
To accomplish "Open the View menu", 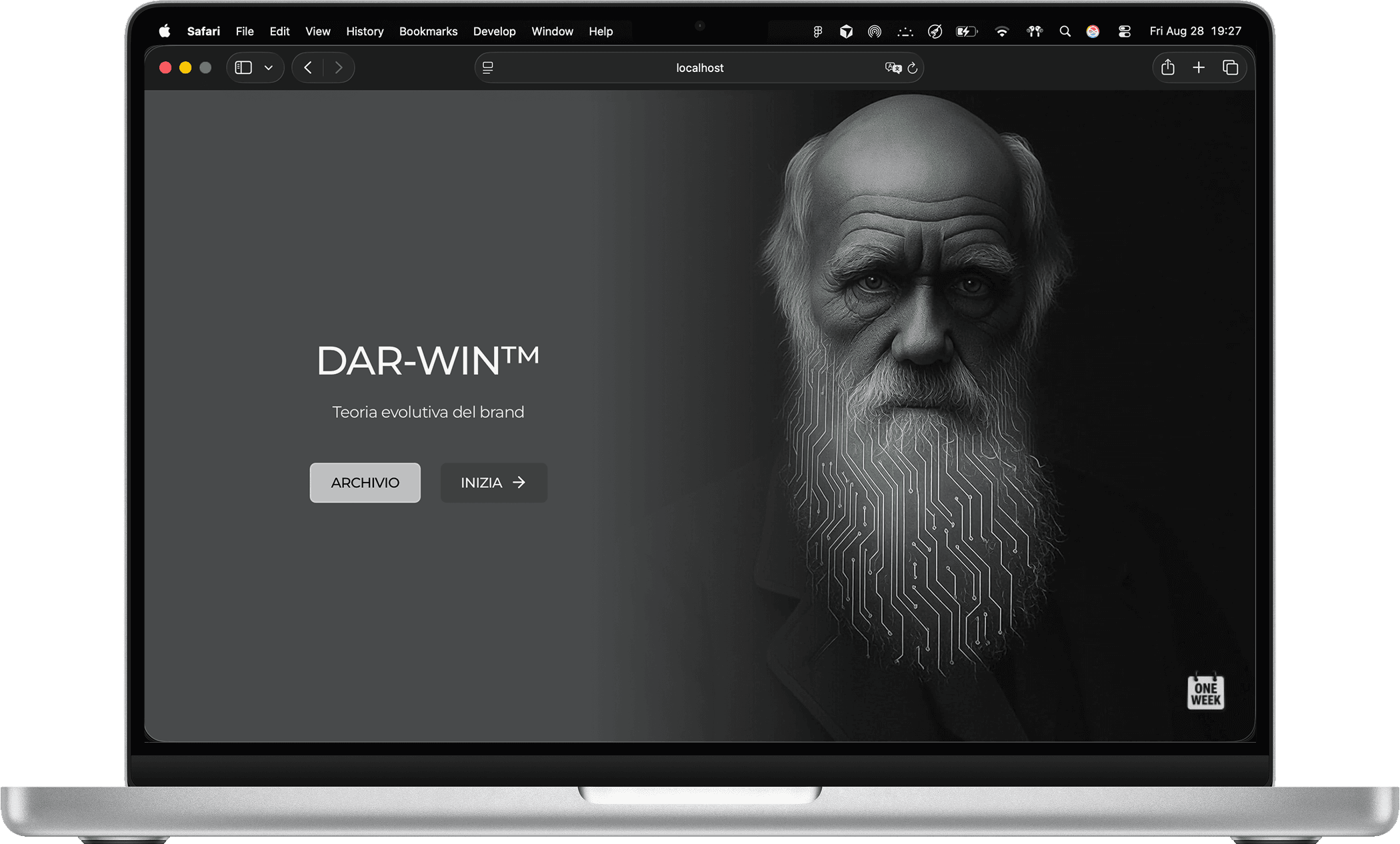I will (x=318, y=31).
